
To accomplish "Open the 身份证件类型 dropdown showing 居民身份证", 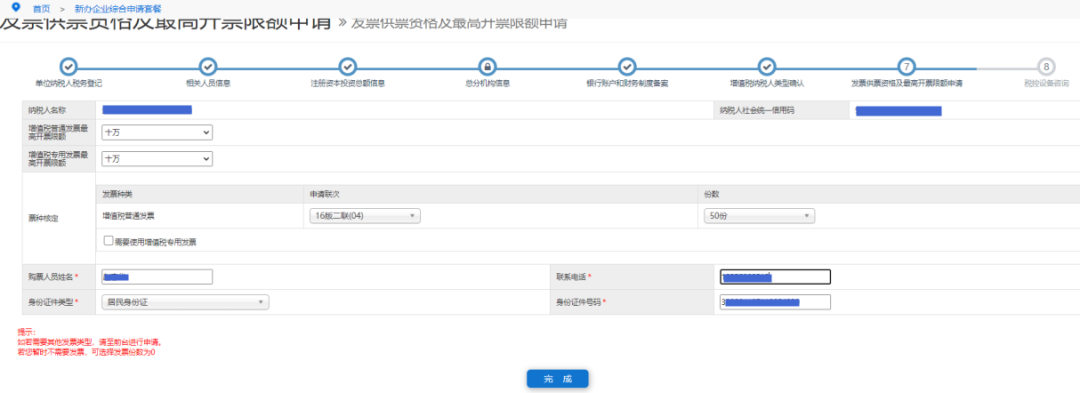I will tap(185, 302).
